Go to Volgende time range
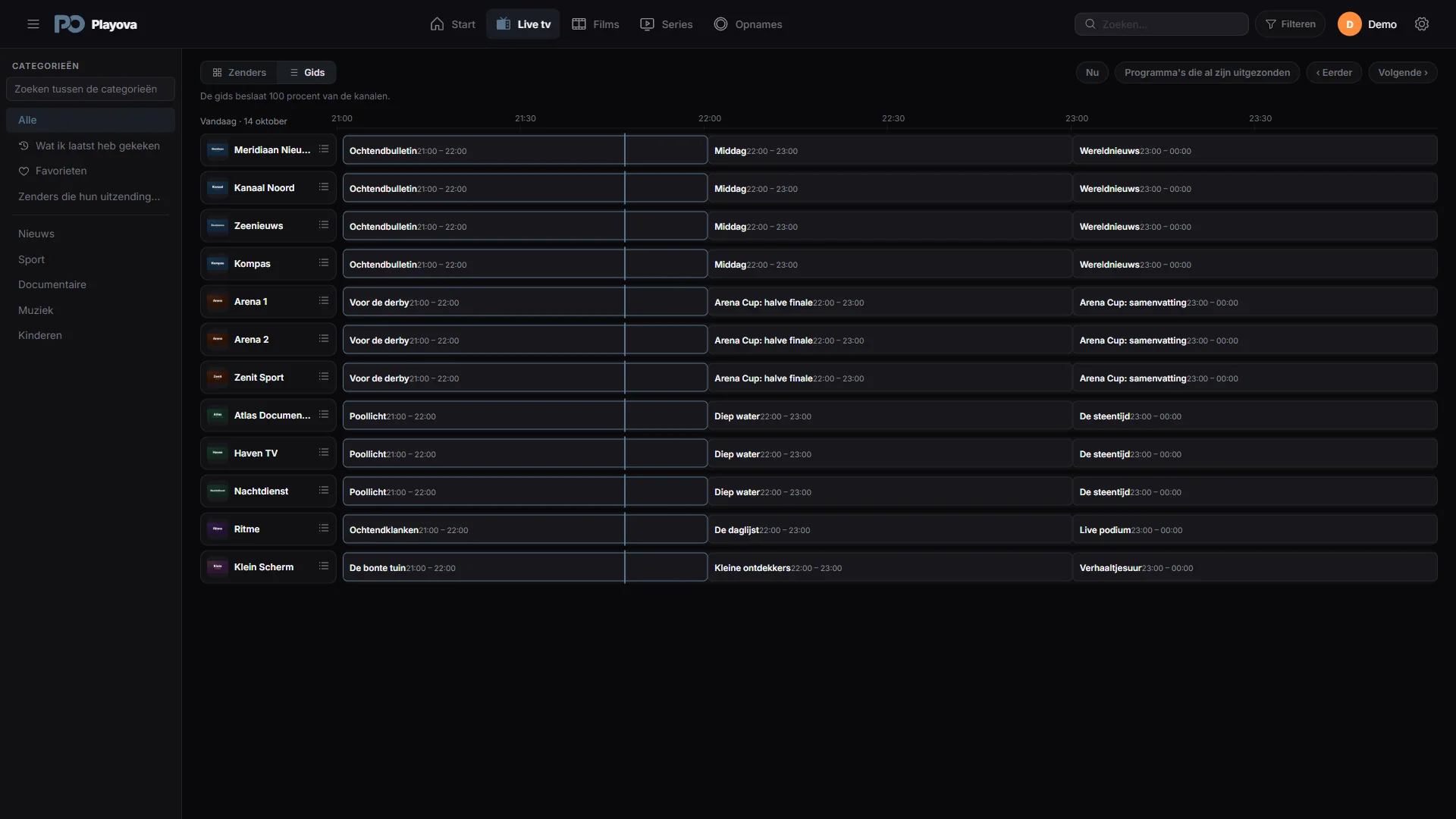The image size is (1456, 819). click(x=1402, y=73)
